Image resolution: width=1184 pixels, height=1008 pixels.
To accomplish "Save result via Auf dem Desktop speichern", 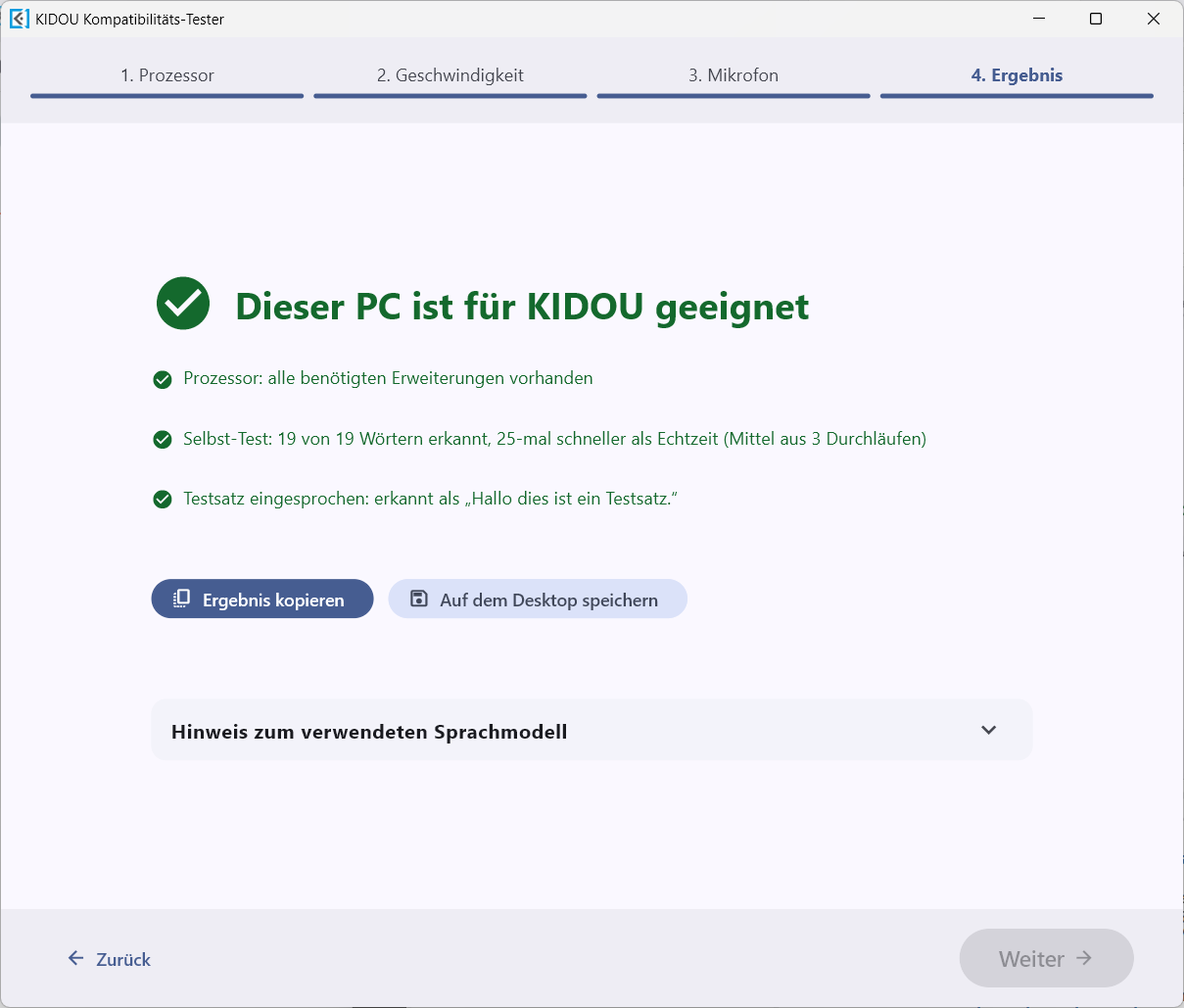I will point(538,599).
